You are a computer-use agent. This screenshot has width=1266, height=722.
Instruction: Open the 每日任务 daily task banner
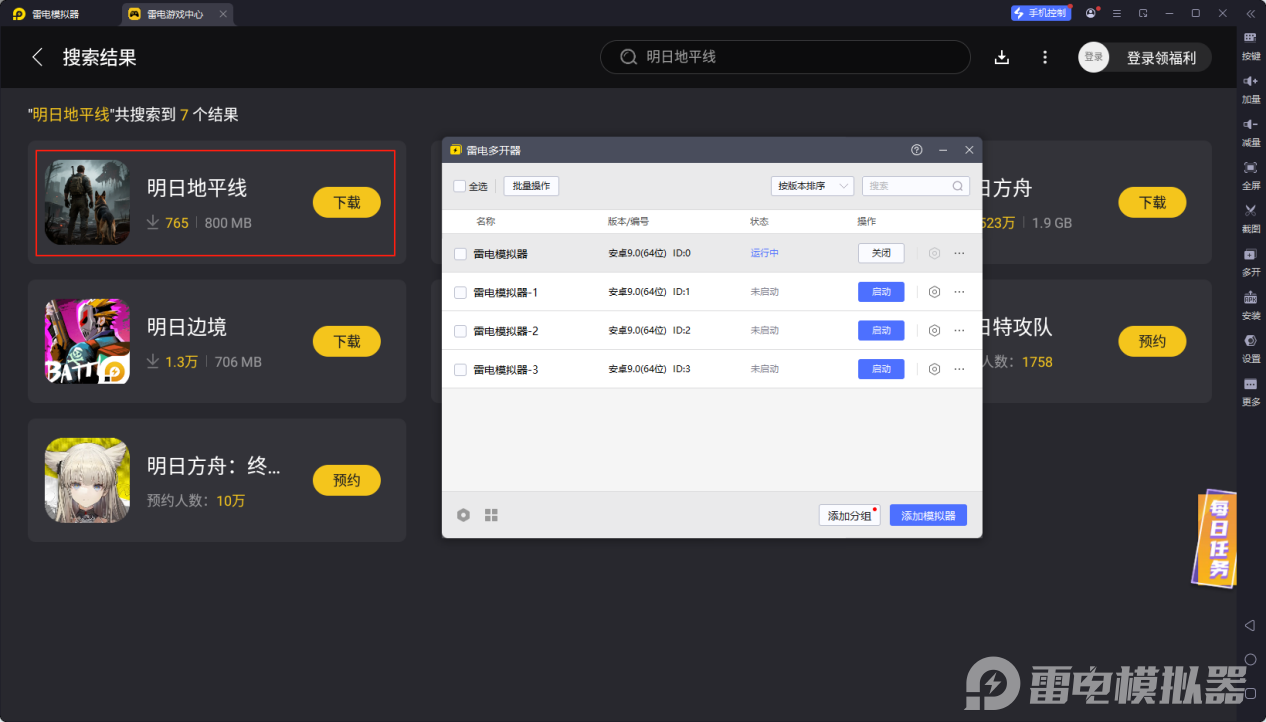coord(1214,538)
